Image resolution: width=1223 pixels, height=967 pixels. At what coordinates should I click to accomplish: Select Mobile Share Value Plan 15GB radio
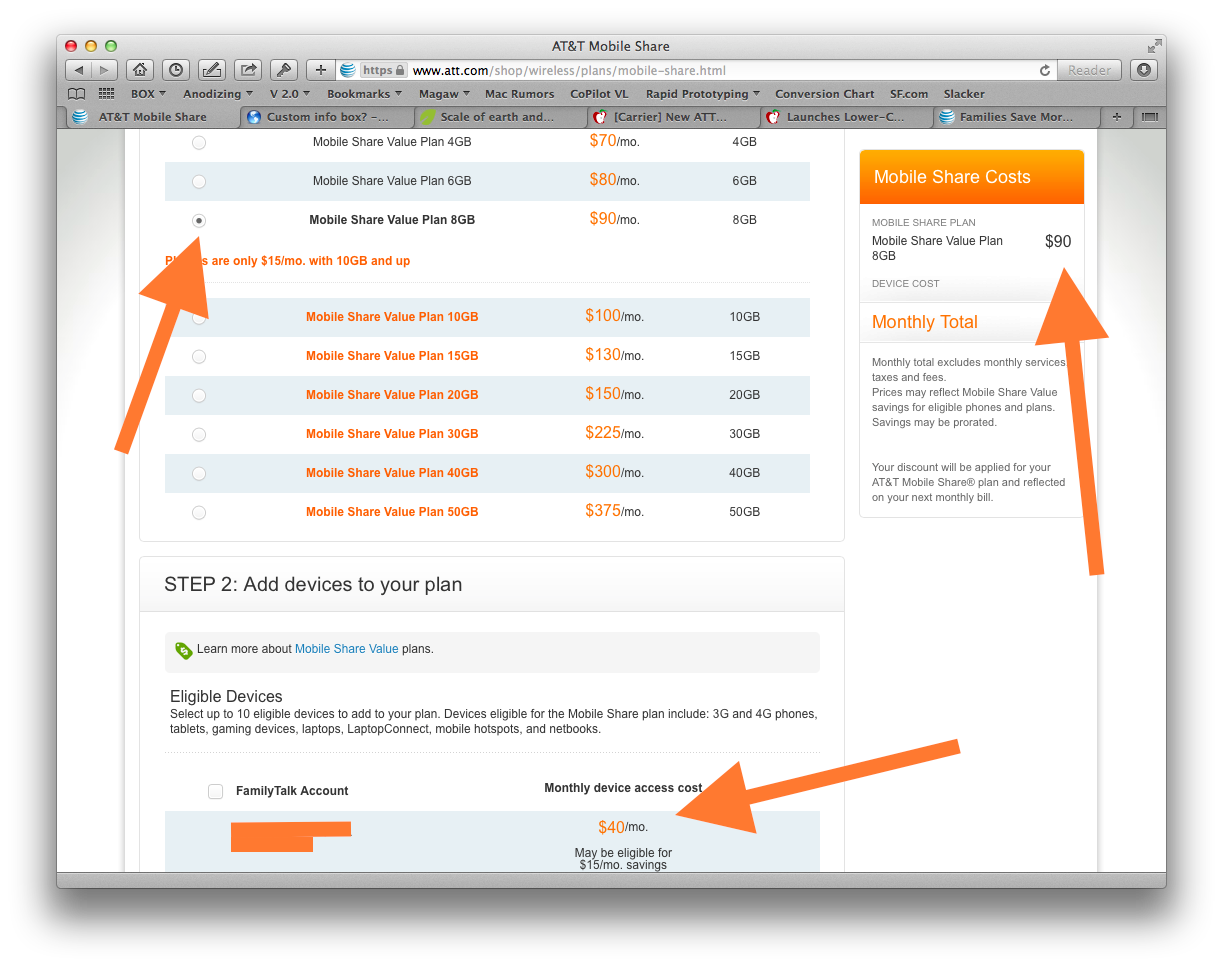point(199,357)
